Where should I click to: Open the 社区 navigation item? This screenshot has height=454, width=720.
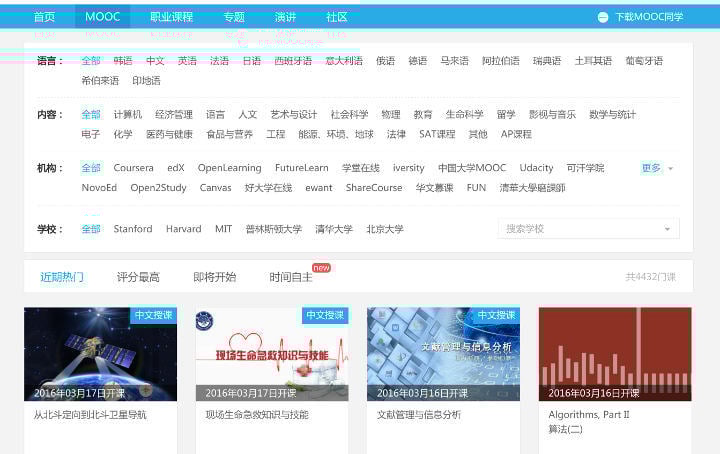click(x=337, y=17)
